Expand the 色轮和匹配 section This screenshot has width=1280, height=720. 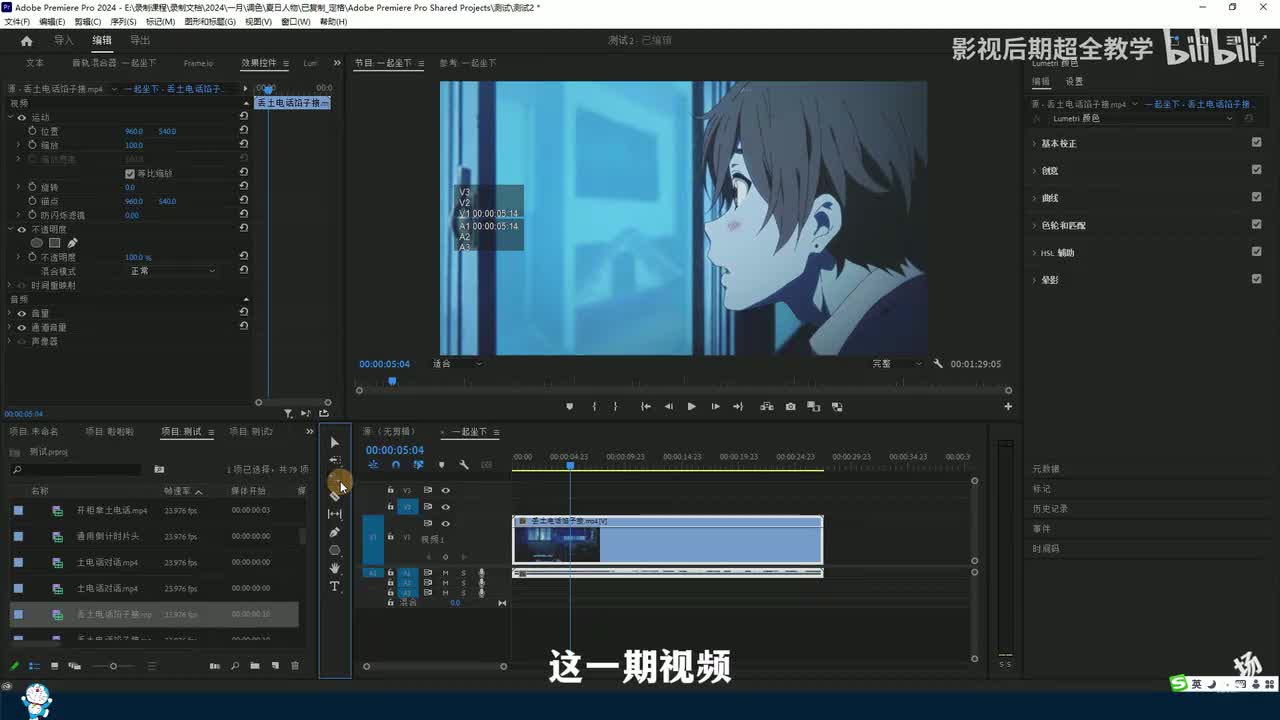click(1034, 226)
